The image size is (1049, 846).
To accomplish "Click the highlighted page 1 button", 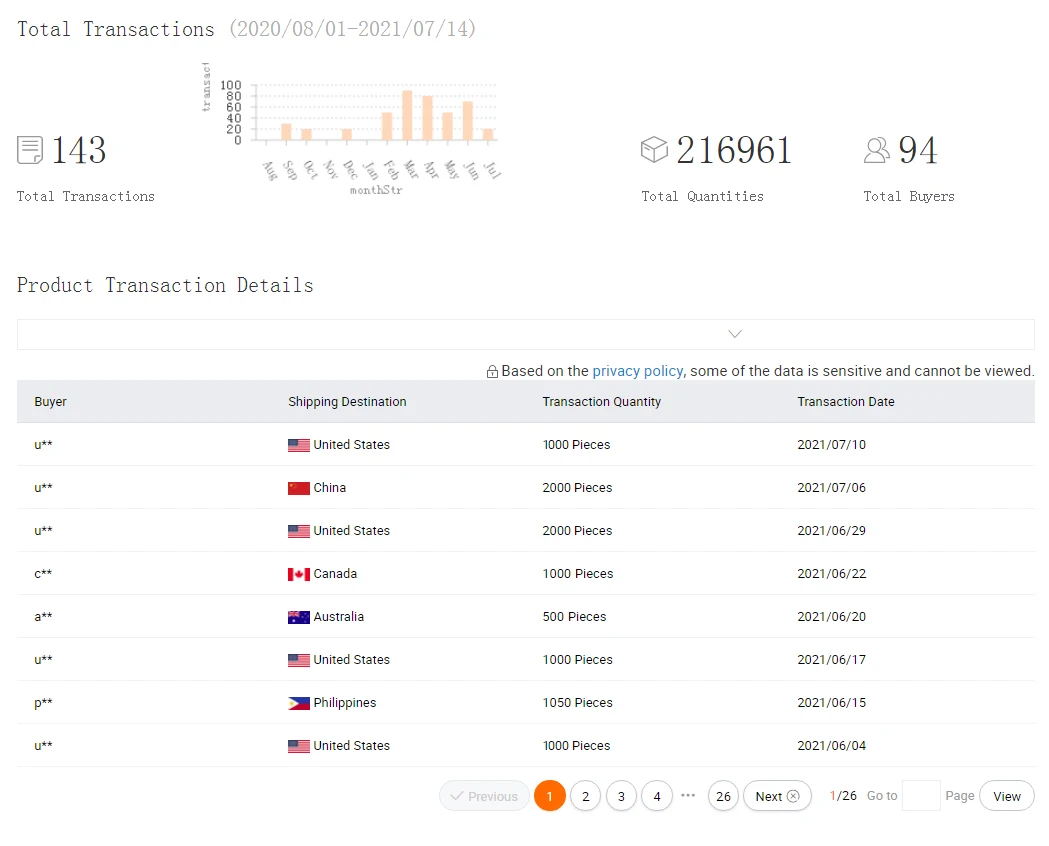I will coord(549,796).
